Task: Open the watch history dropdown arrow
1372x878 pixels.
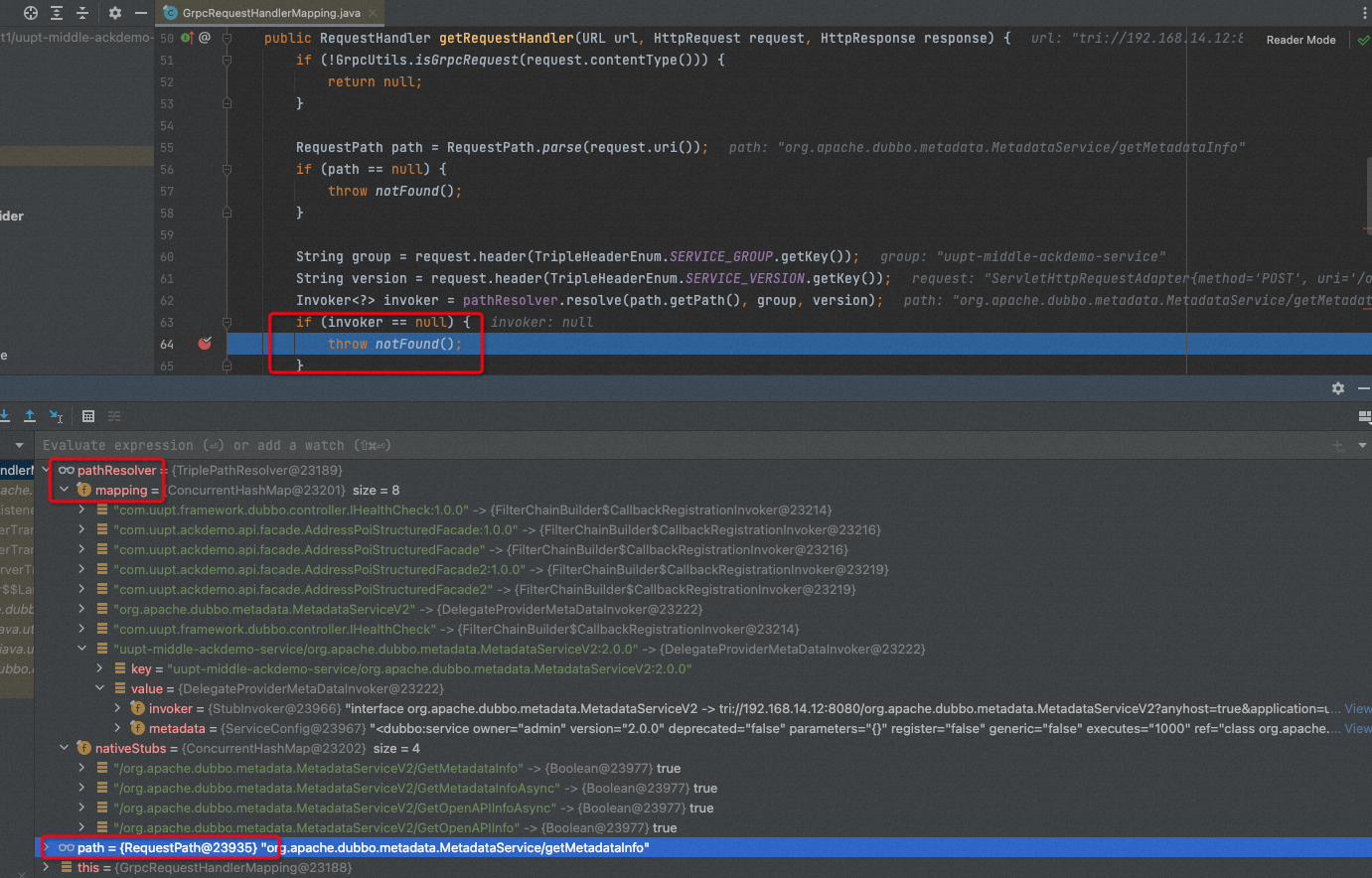Action: coord(1363,445)
